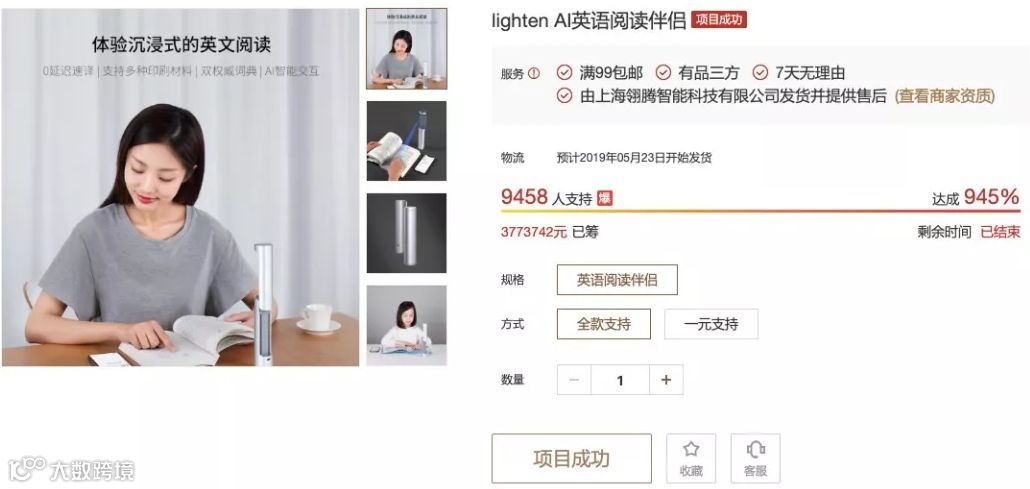This screenshot has width=1030, height=489.
Task: Open 客服 headset support icon
Action: (755, 450)
